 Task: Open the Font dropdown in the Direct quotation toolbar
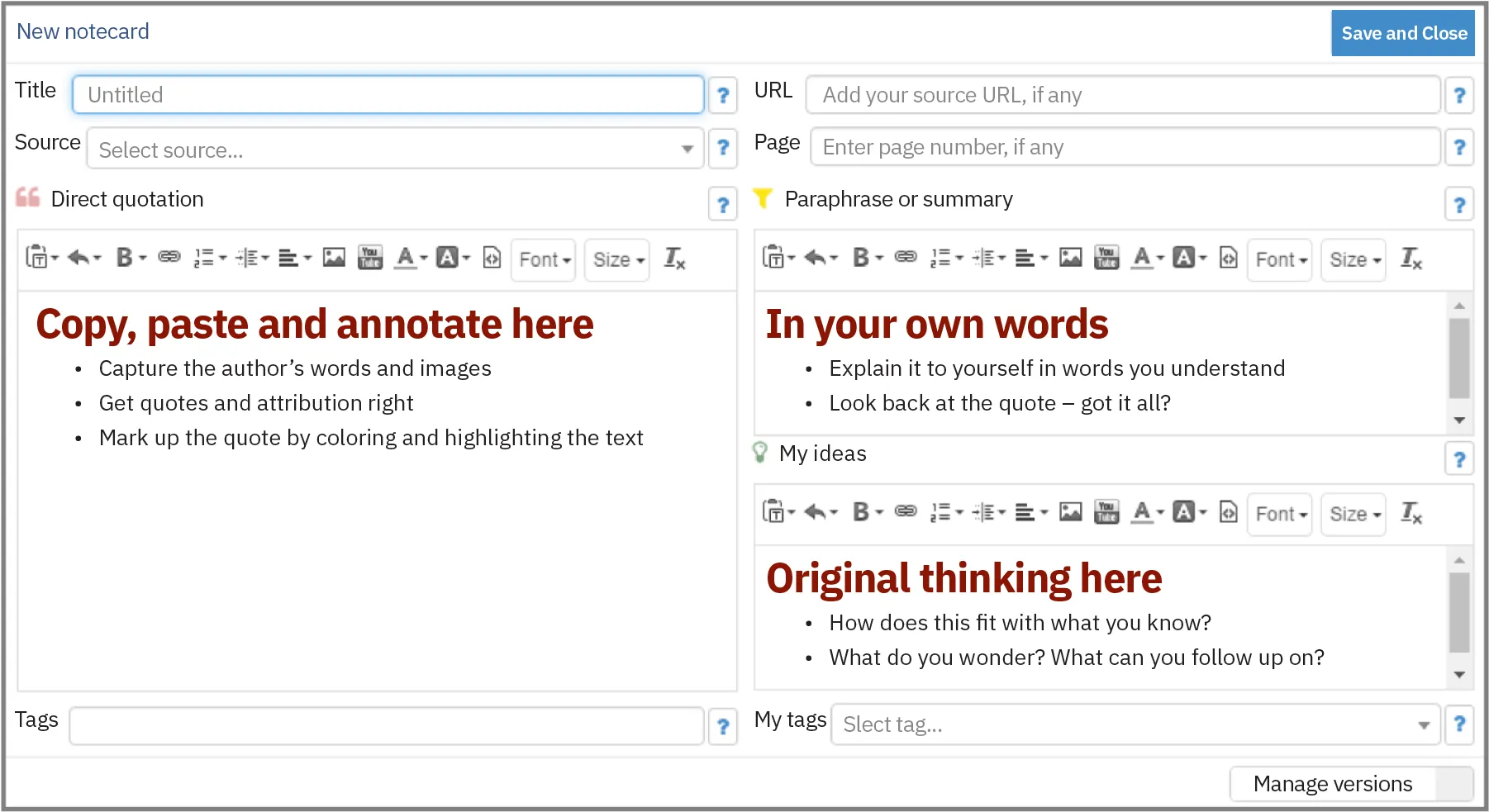(x=542, y=259)
